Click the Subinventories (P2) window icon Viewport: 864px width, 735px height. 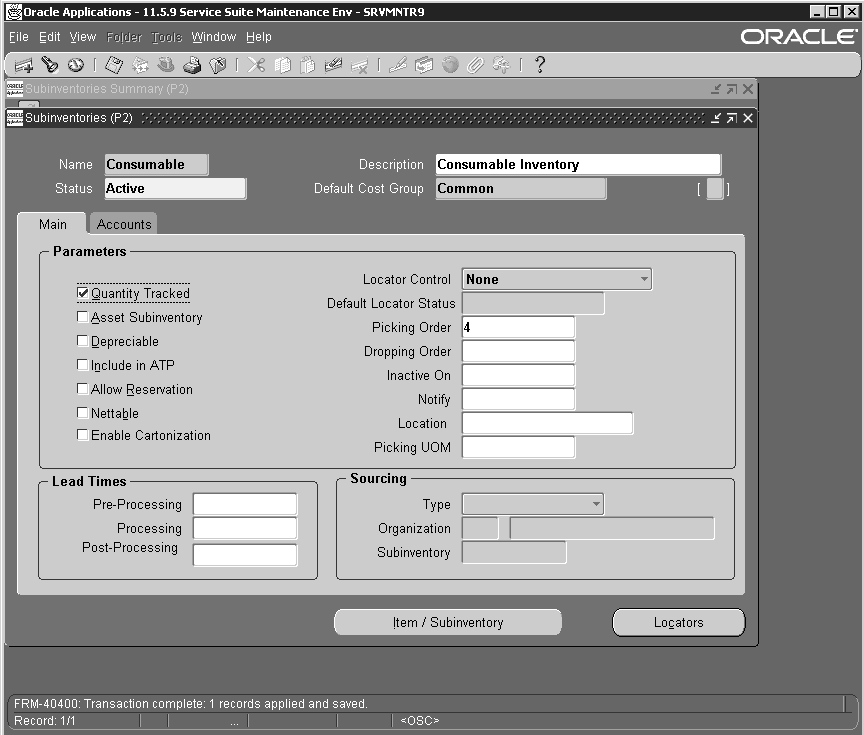(14, 118)
